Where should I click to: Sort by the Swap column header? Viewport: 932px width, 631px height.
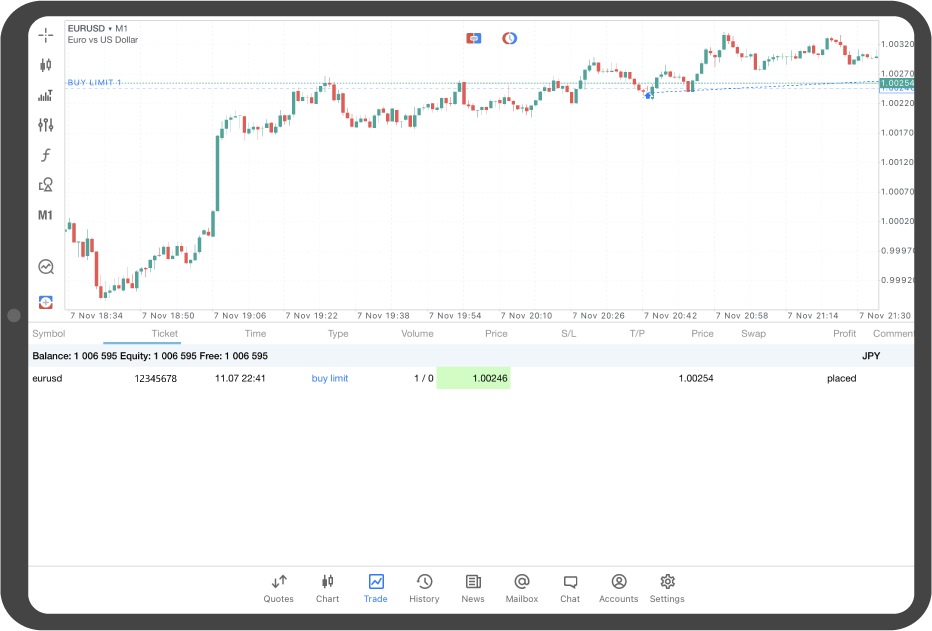click(x=754, y=334)
